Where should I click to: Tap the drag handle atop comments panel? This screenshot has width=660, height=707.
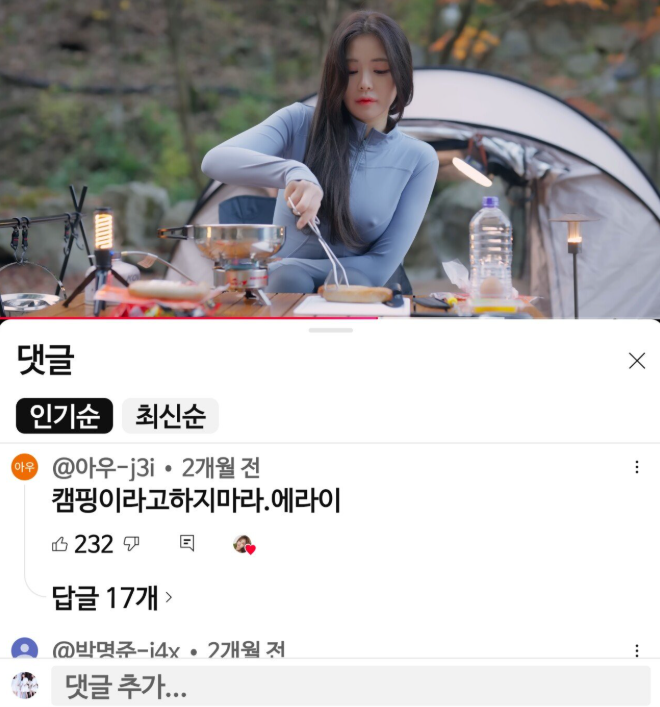330,331
